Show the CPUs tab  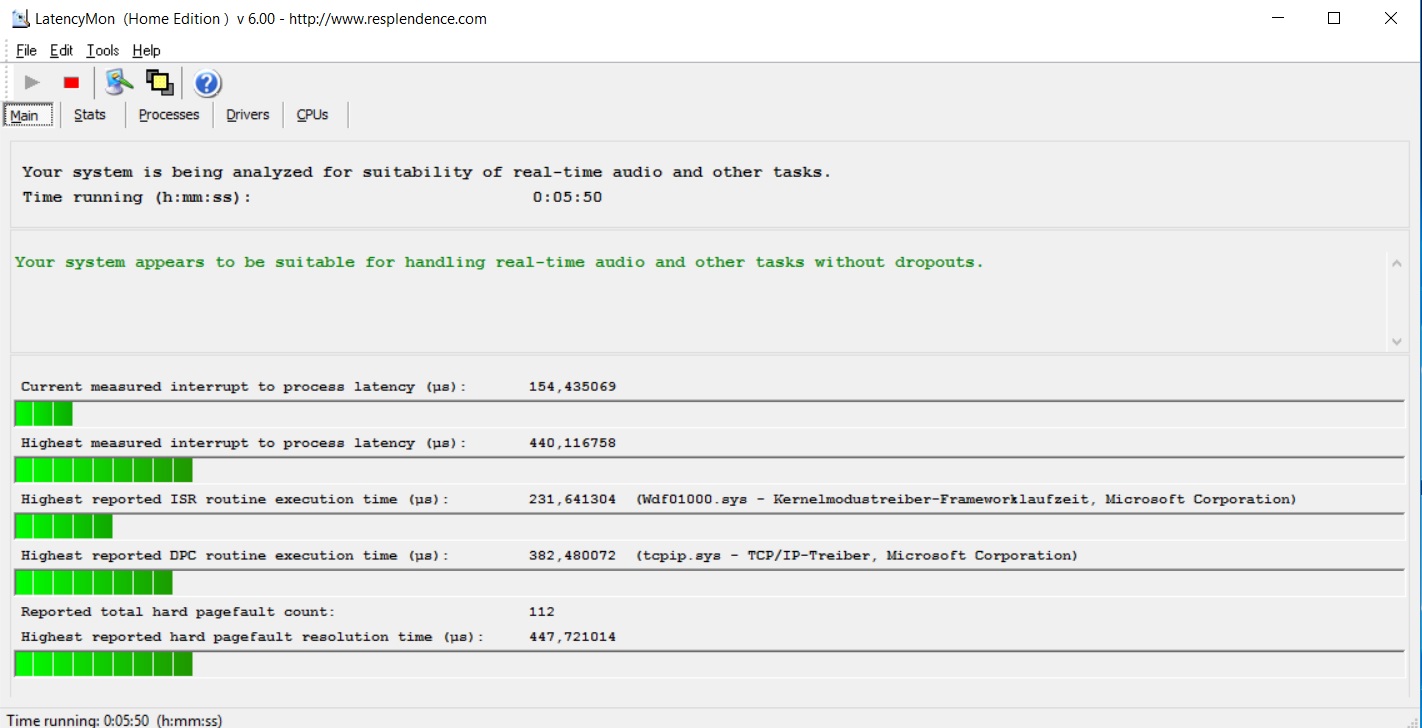tap(312, 115)
